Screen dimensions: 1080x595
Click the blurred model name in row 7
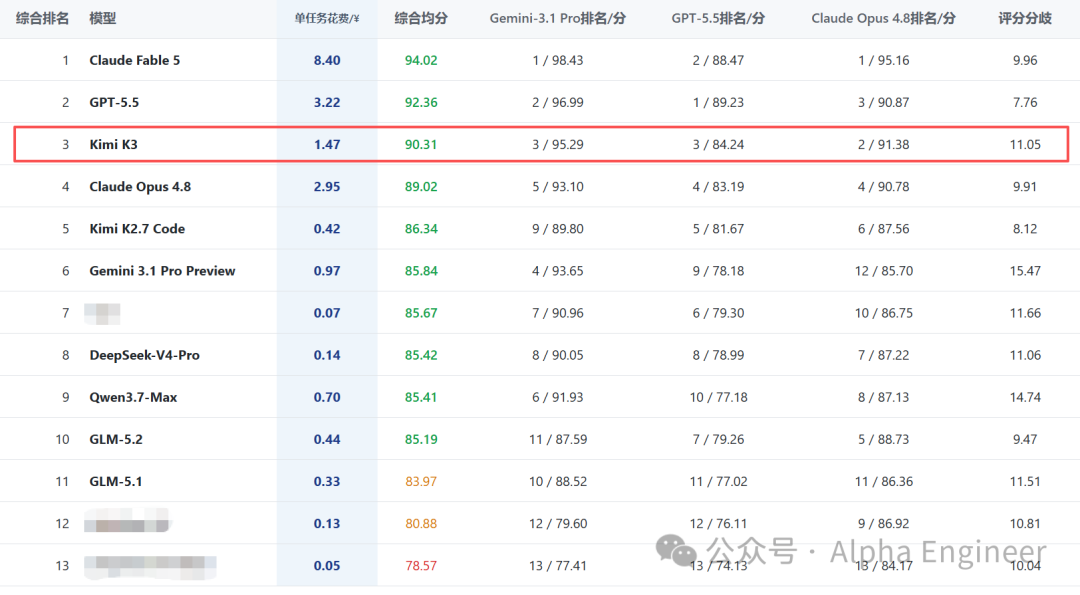click(x=102, y=313)
